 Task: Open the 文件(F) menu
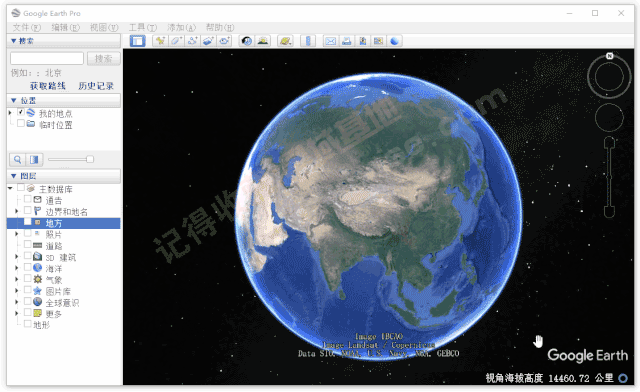coord(27,27)
